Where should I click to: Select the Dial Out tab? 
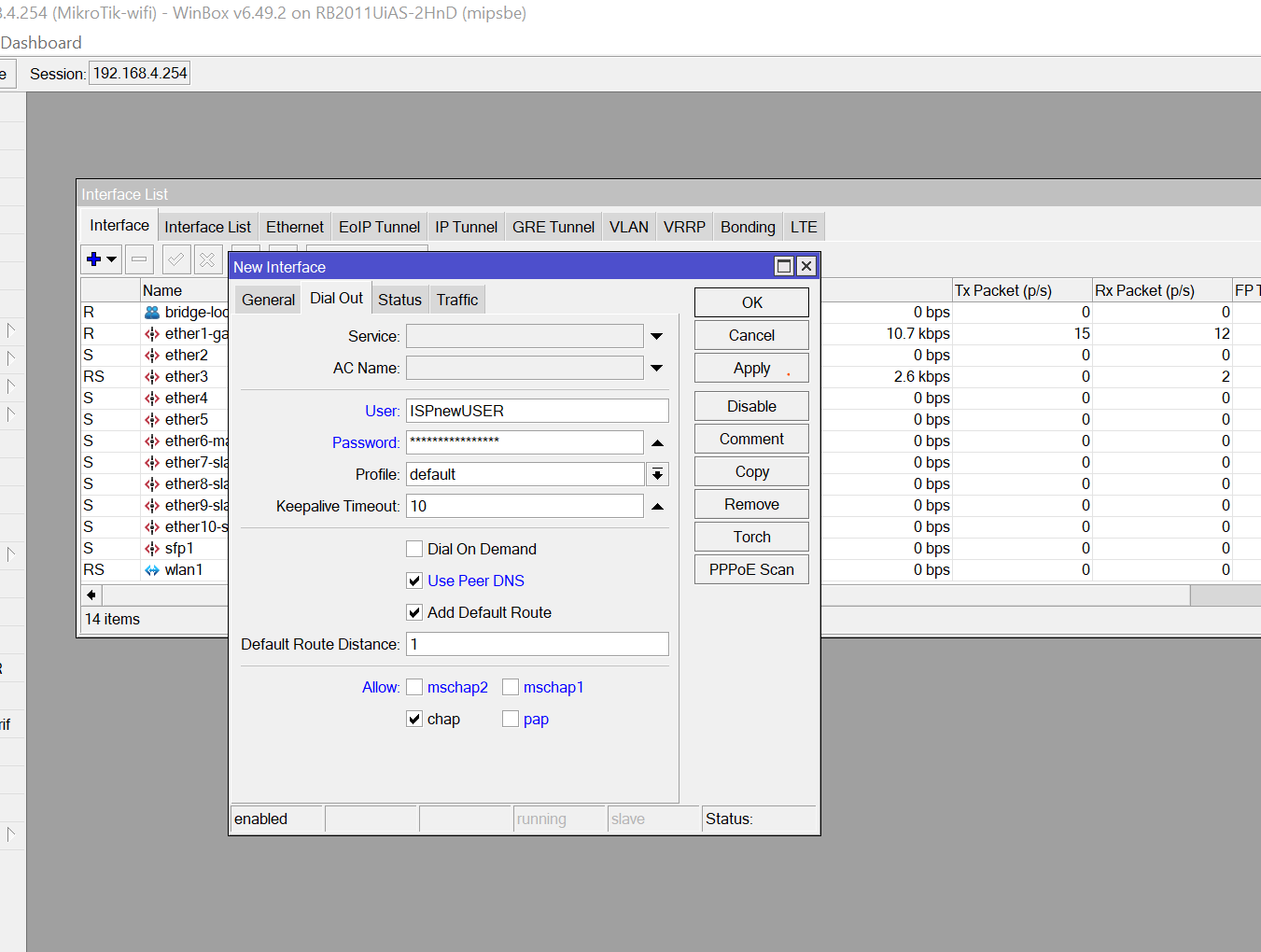coord(336,298)
